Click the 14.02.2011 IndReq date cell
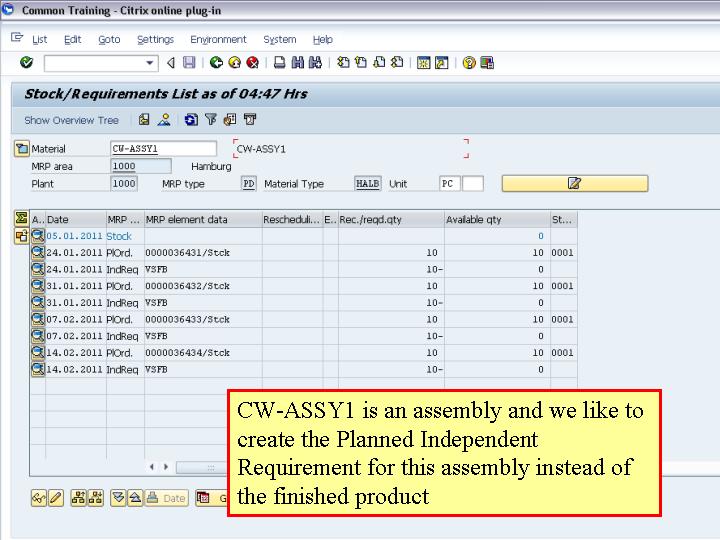Viewport: 720px width, 540px height. point(74,370)
